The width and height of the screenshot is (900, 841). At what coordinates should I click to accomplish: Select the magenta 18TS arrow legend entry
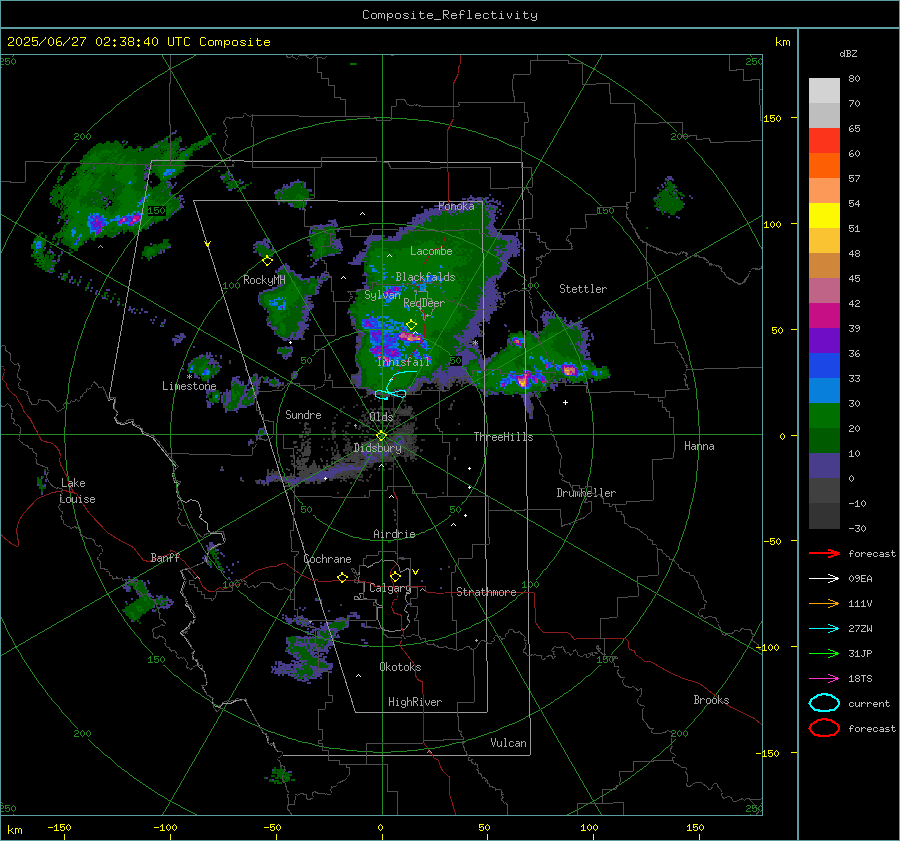click(824, 679)
